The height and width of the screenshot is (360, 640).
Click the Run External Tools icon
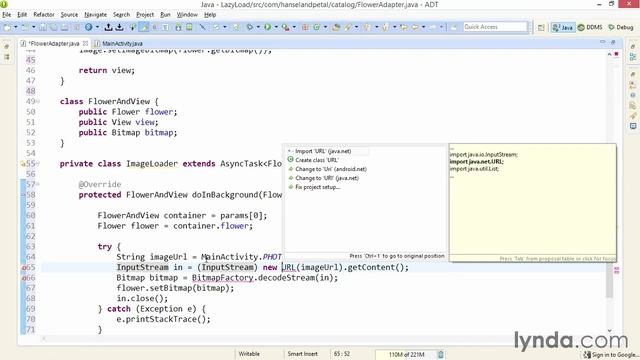point(286,27)
